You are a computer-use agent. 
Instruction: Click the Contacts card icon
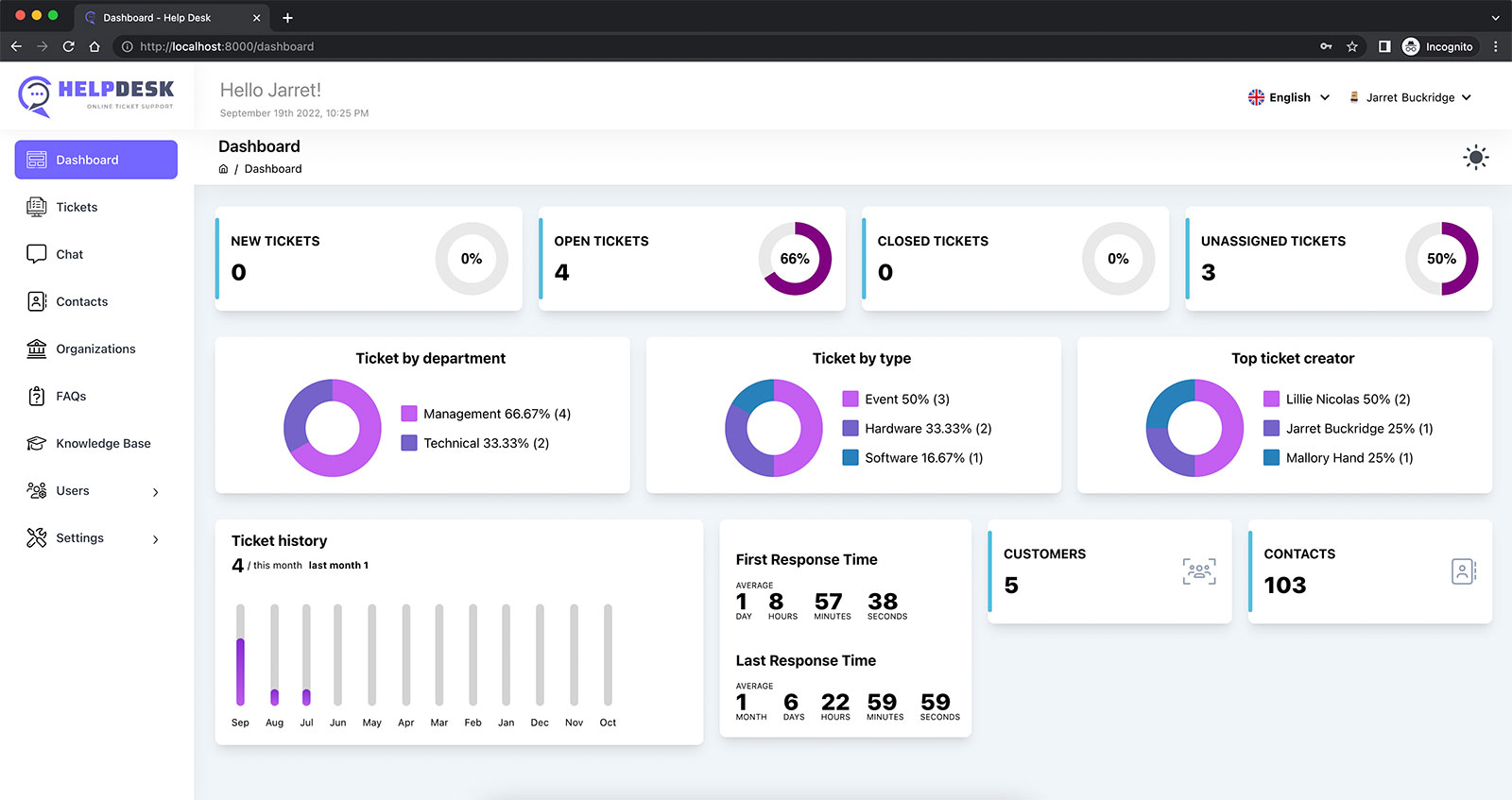1463,571
